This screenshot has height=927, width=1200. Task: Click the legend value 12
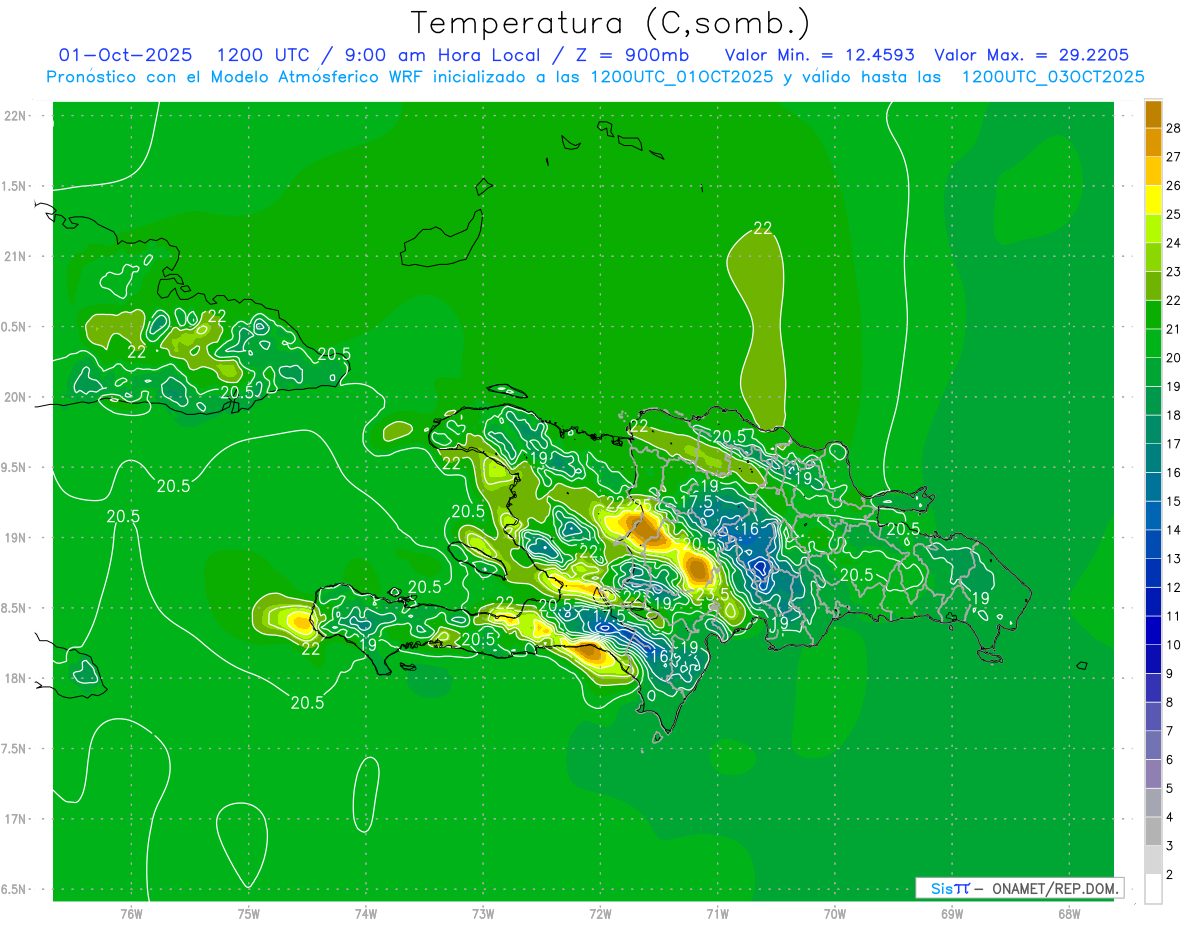click(x=1175, y=587)
